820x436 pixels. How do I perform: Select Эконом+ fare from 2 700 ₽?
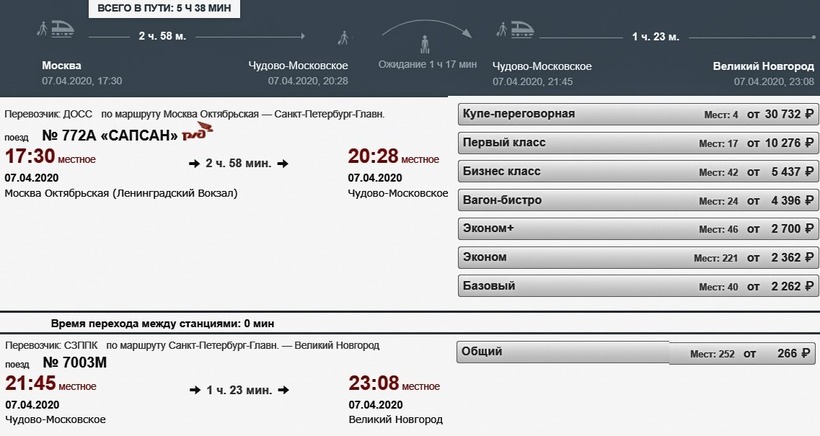[638, 228]
